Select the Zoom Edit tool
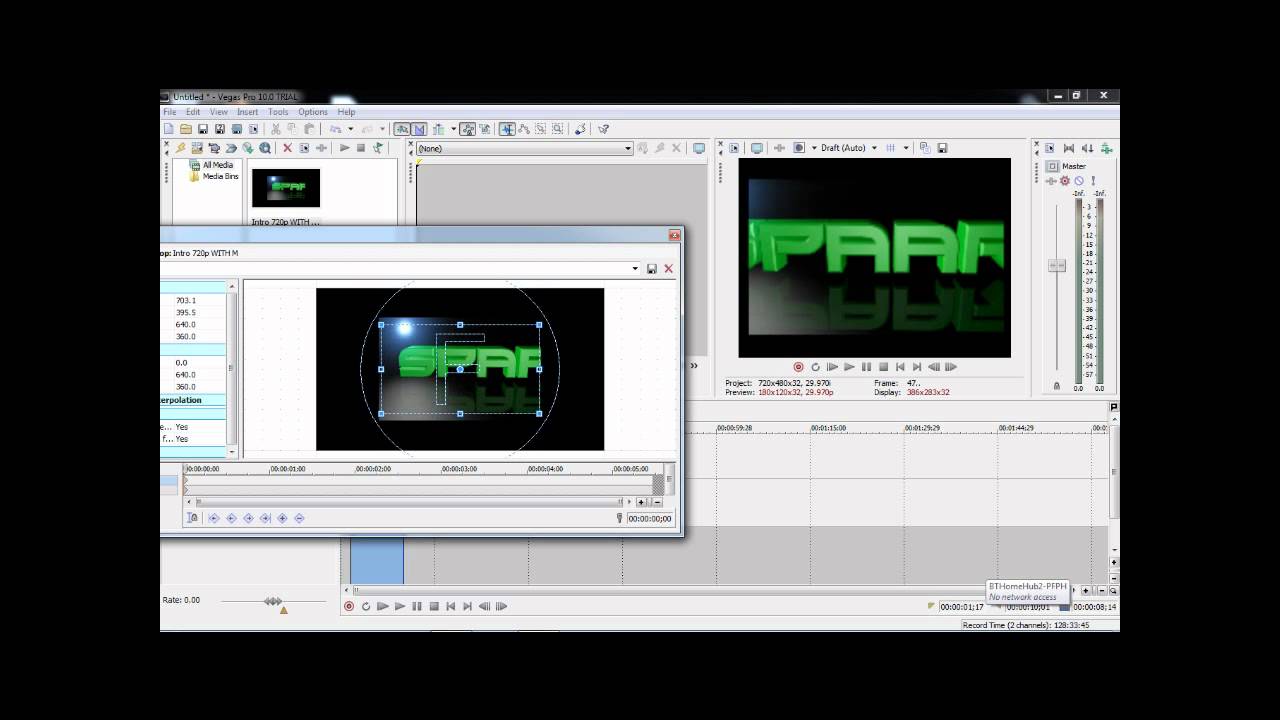The height and width of the screenshot is (720, 1280). [x=558, y=129]
